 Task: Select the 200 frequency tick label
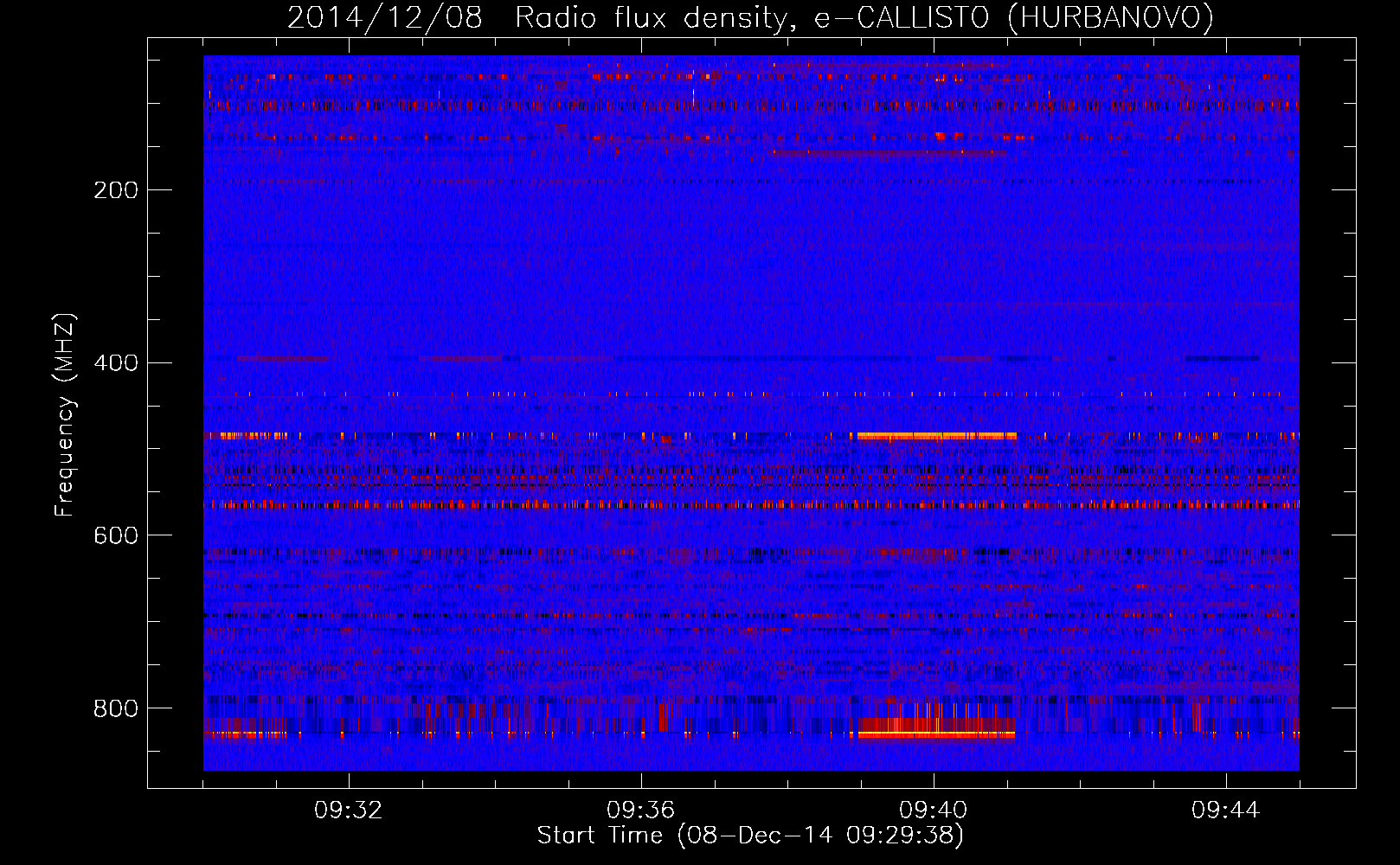[x=116, y=190]
